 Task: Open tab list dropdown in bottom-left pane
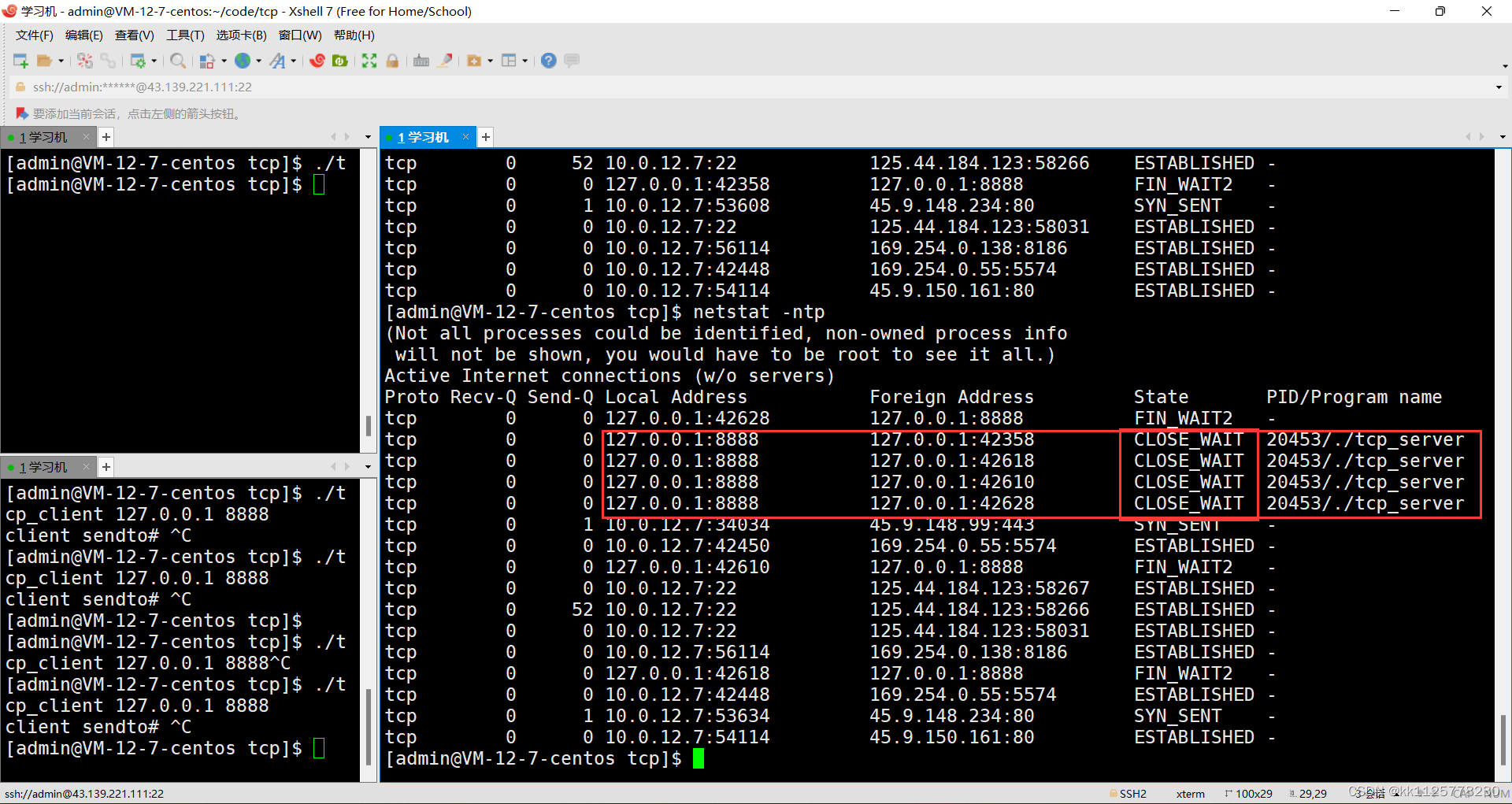tap(368, 467)
